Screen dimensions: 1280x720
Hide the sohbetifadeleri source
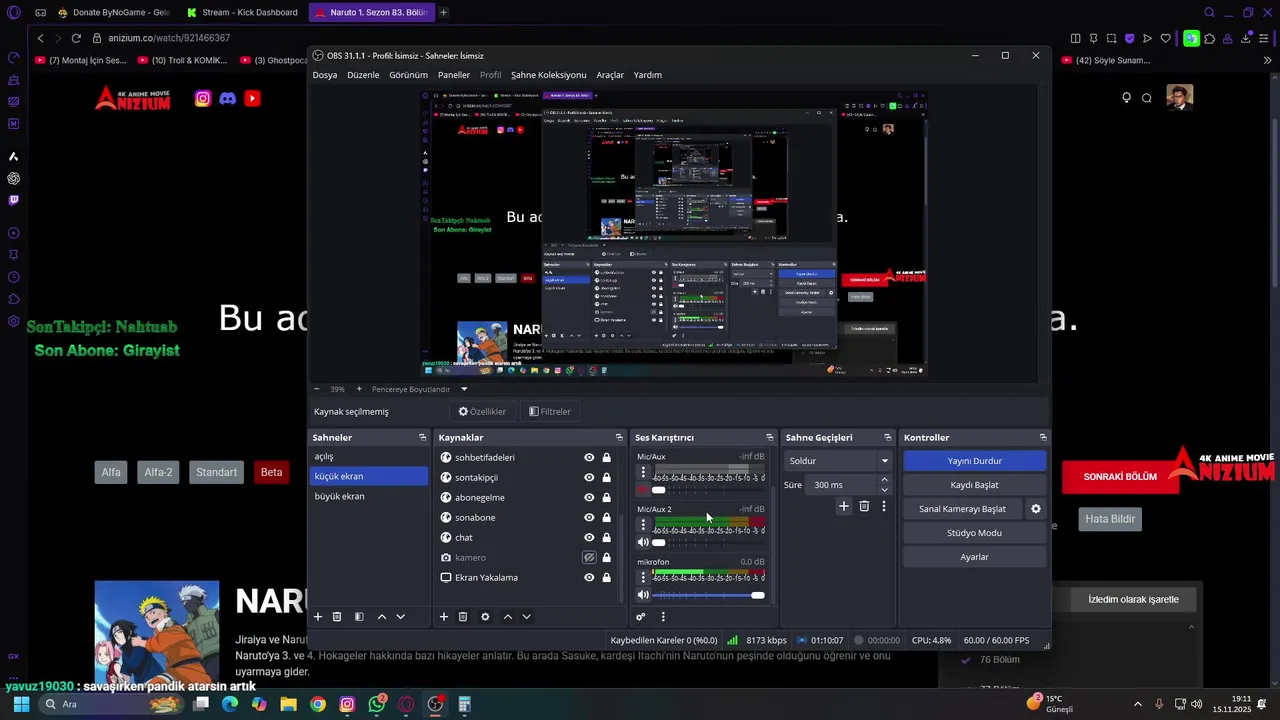tap(589, 457)
